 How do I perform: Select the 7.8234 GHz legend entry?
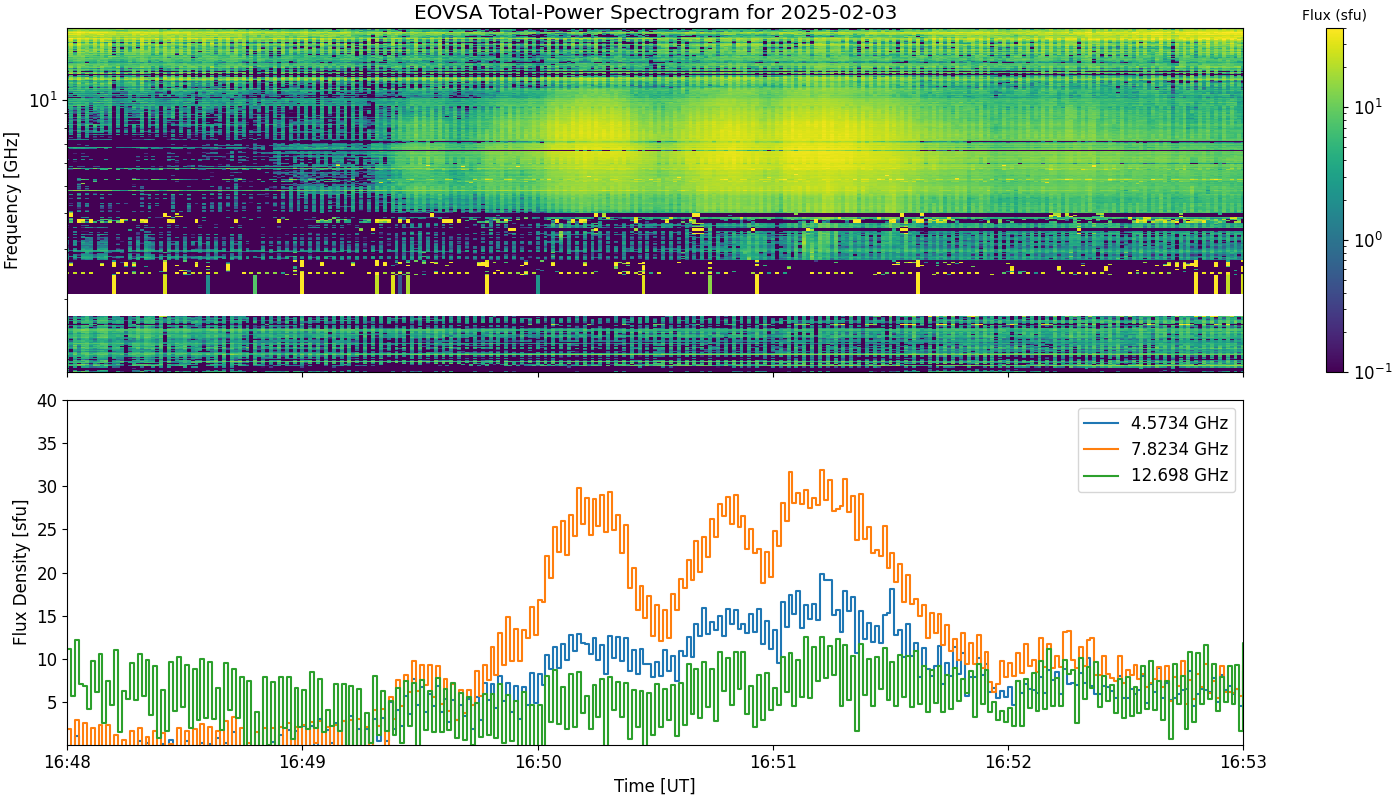pos(1157,450)
